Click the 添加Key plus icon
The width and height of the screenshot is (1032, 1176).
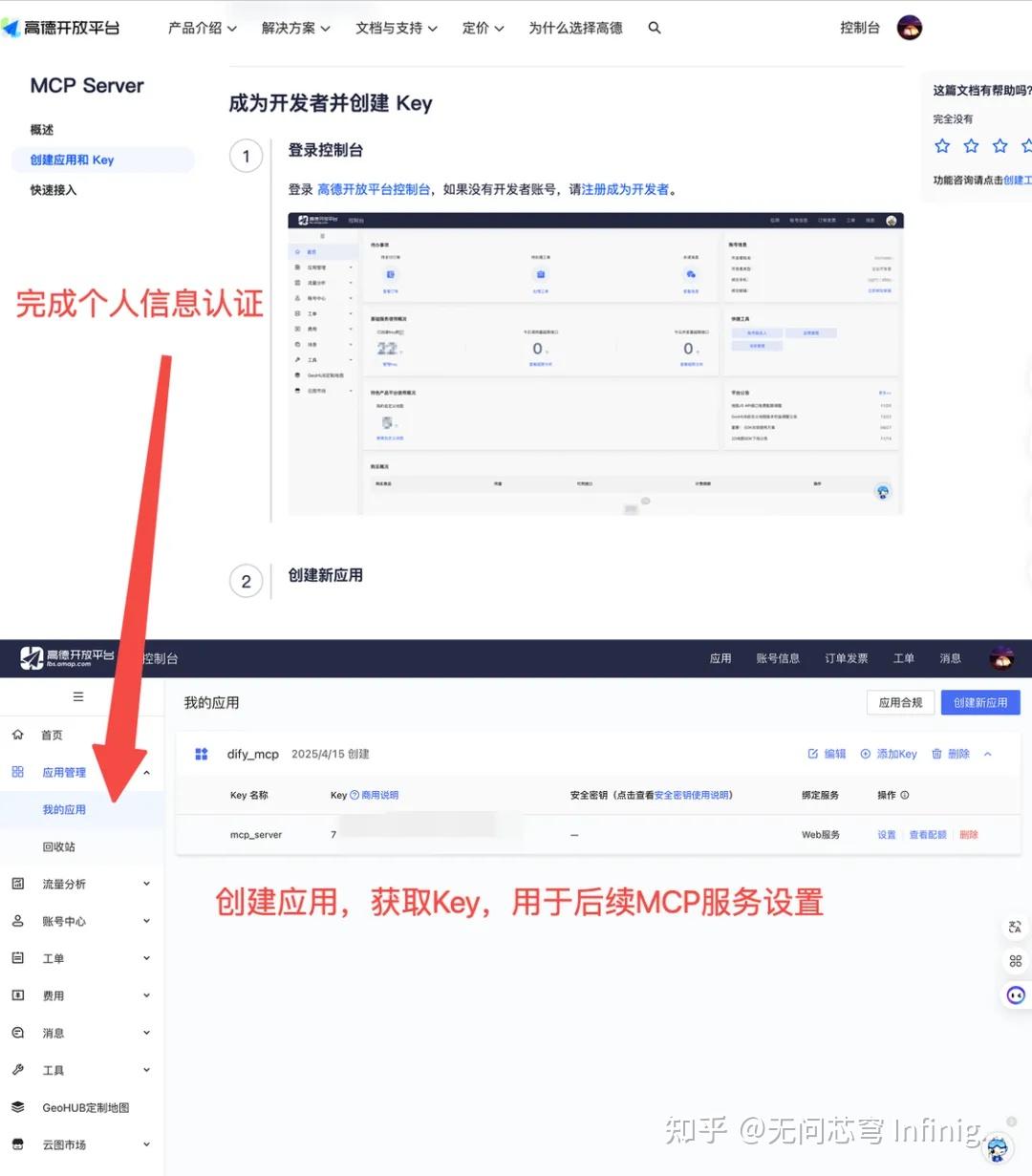coord(867,754)
